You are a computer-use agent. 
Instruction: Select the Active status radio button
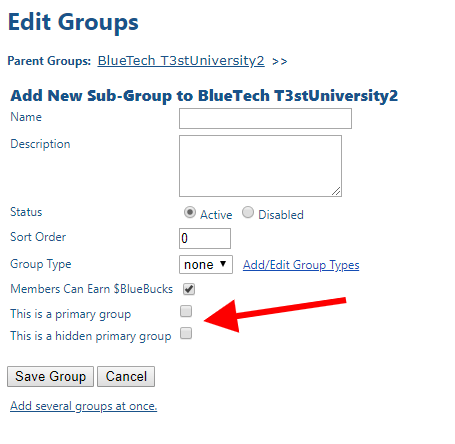pyautogui.click(x=190, y=212)
